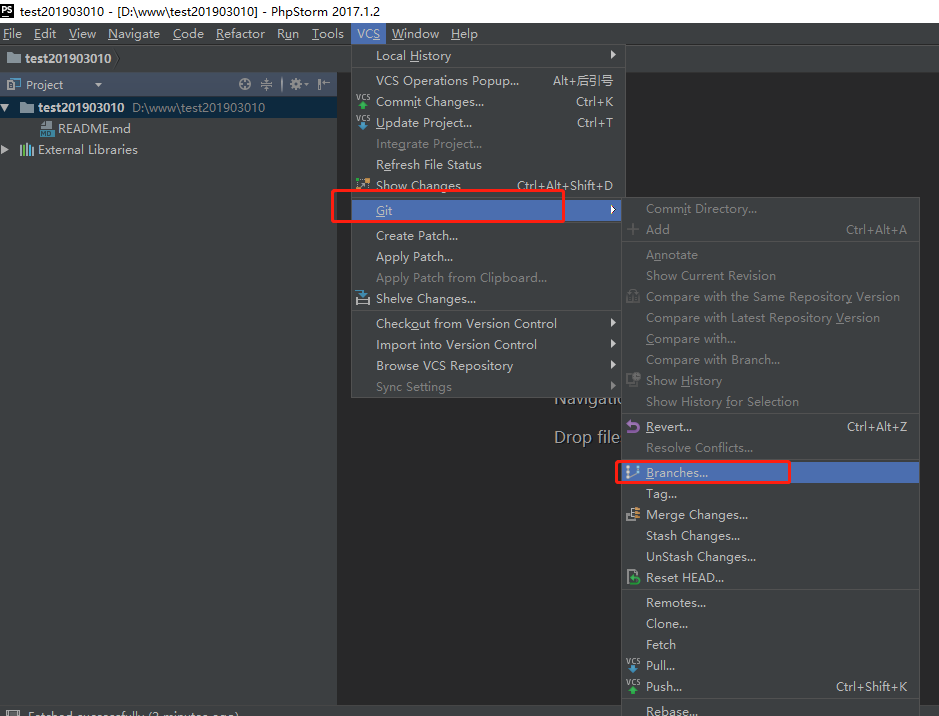The image size is (939, 716).
Task: Click the hide Project panel icon
Action: 324,84
